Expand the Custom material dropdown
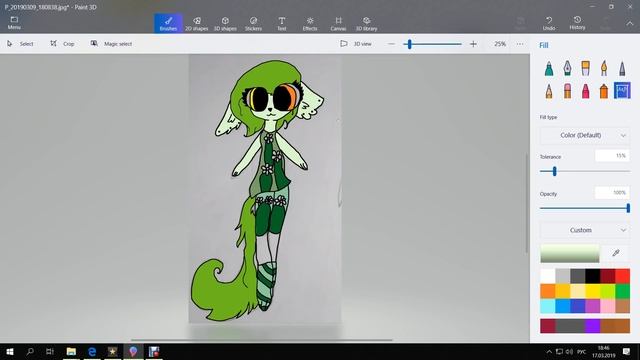The width and height of the screenshot is (640, 360). coord(585,230)
